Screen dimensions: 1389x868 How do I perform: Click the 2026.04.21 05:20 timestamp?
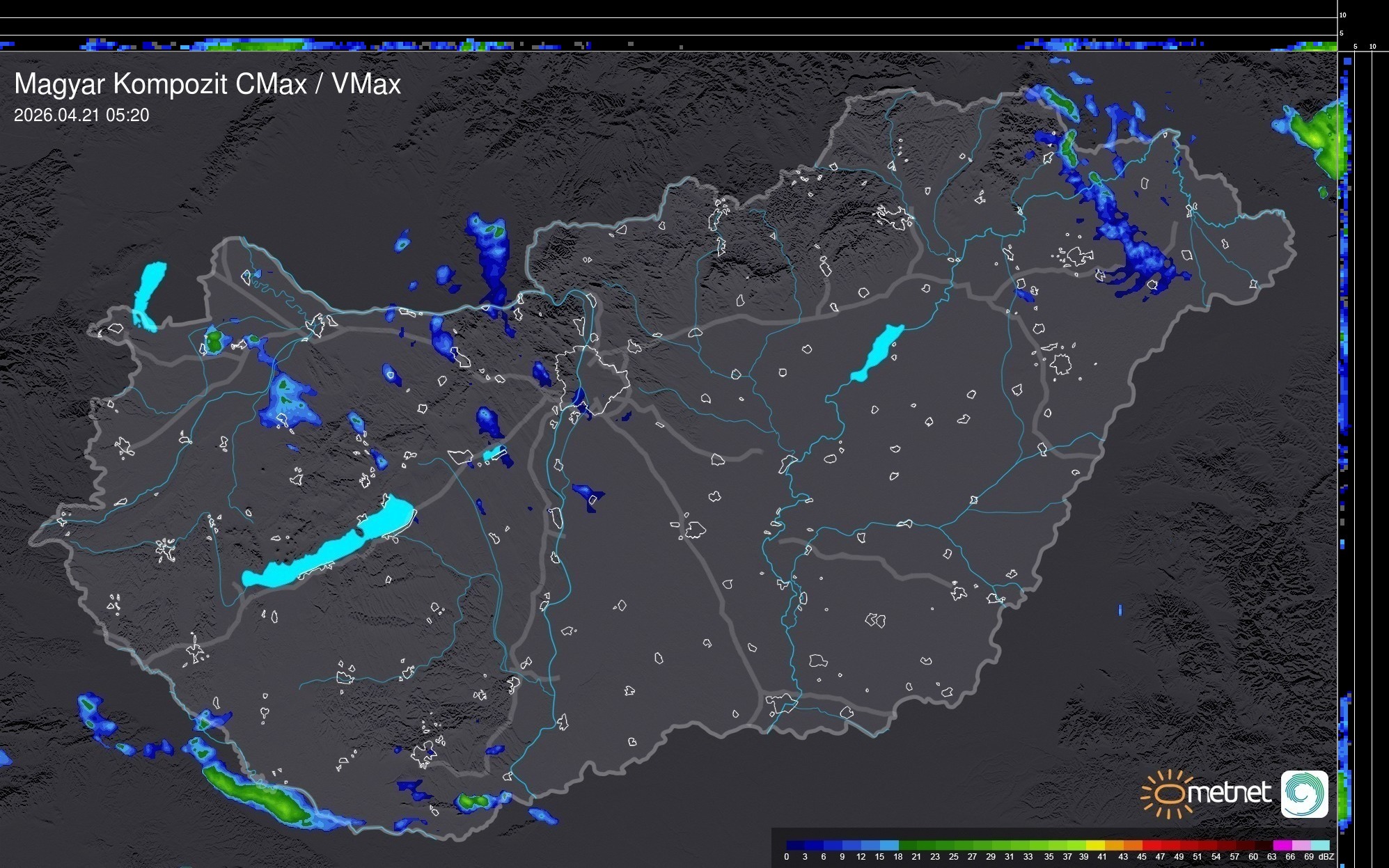pos(81,116)
